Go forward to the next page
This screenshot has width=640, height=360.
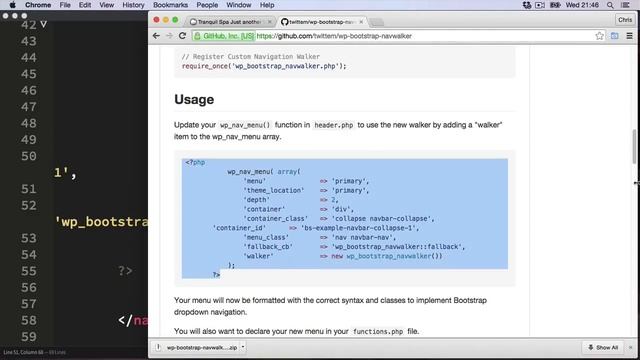[x=169, y=36]
